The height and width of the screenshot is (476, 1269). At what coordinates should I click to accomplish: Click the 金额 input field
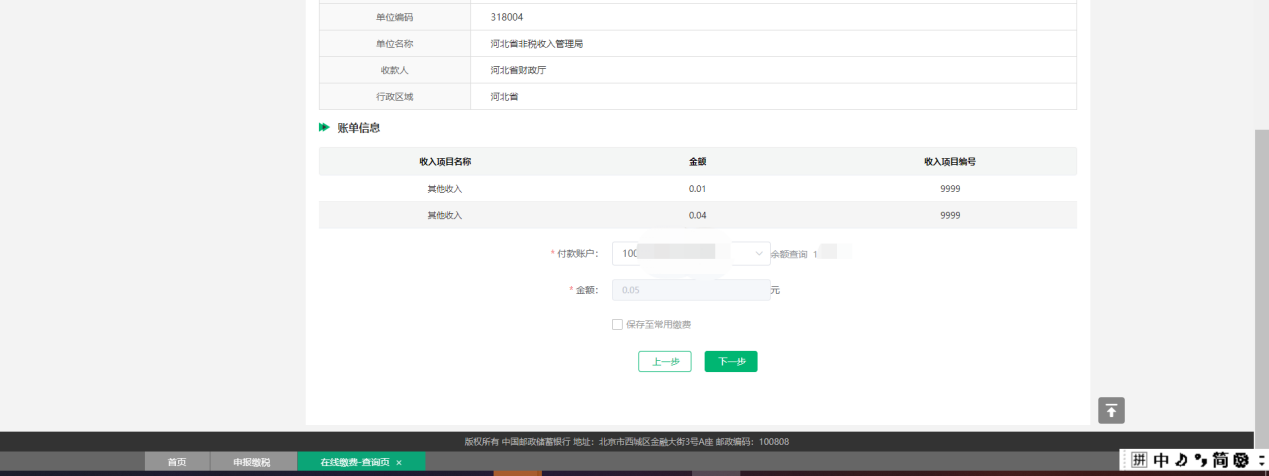pos(690,290)
